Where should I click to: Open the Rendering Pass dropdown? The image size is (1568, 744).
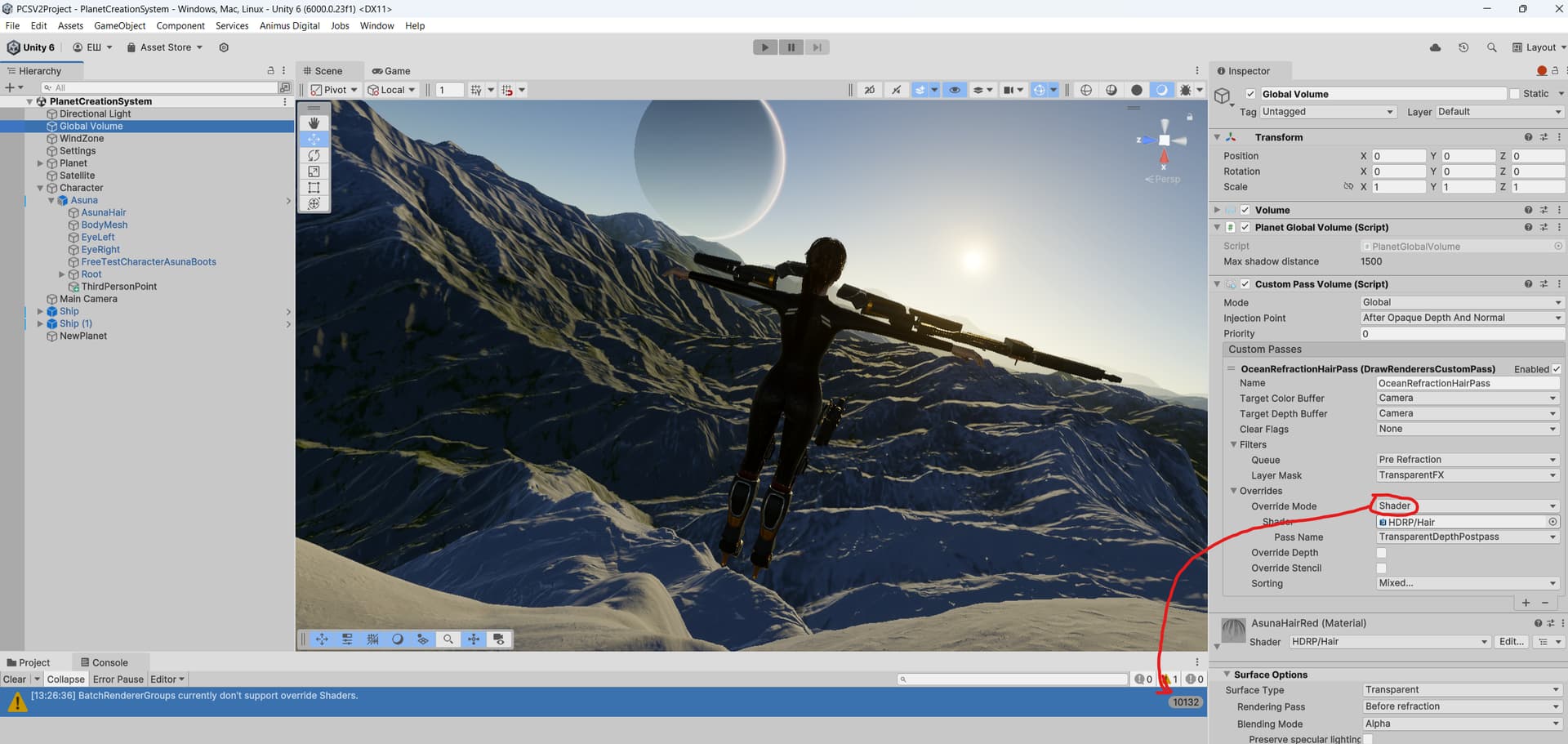[1461, 706]
